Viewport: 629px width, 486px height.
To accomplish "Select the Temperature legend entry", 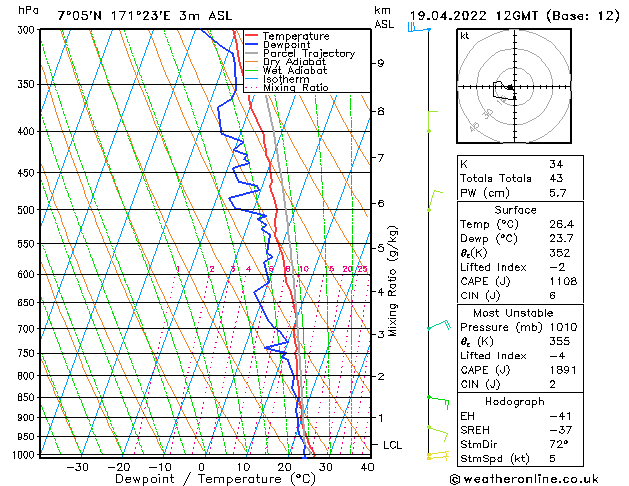I will (x=296, y=36).
